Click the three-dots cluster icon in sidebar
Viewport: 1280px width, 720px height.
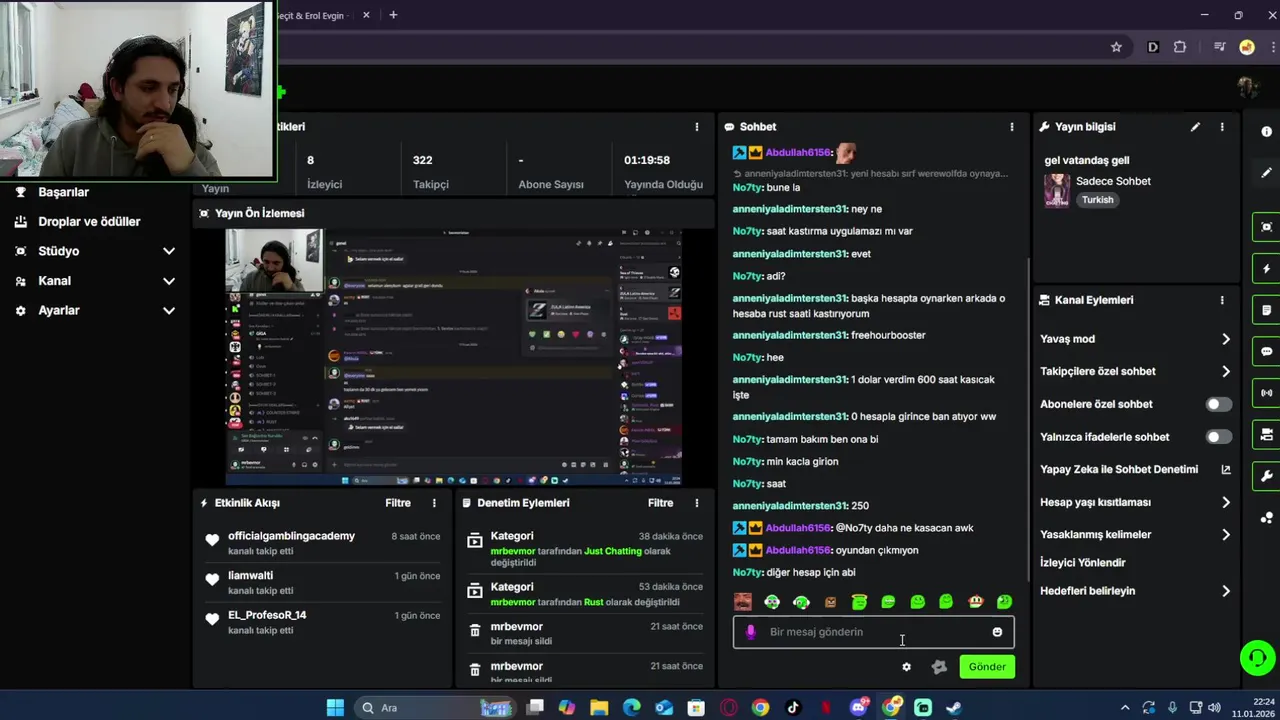pos(1266,517)
